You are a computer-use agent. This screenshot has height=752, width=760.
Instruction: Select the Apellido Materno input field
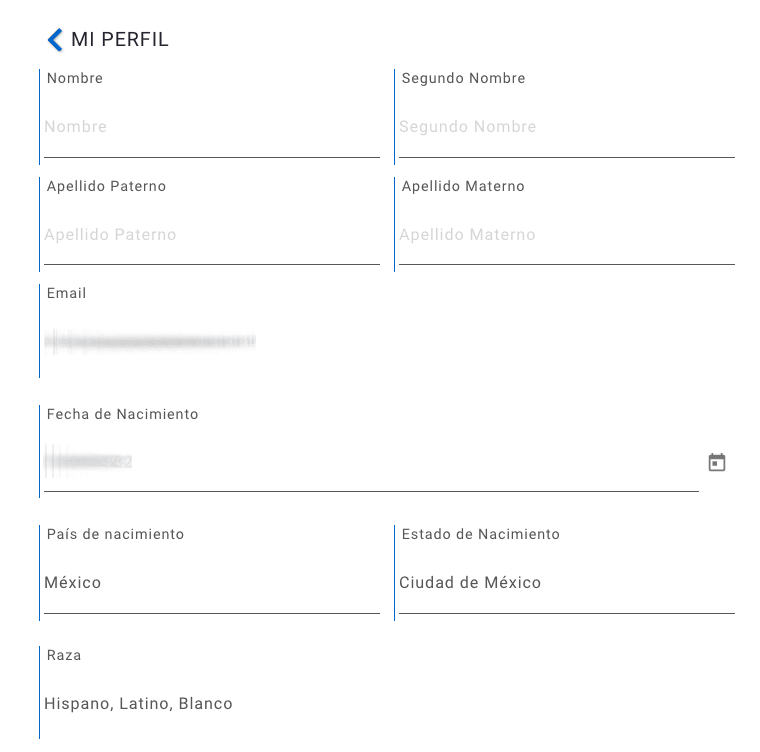tap(567, 235)
